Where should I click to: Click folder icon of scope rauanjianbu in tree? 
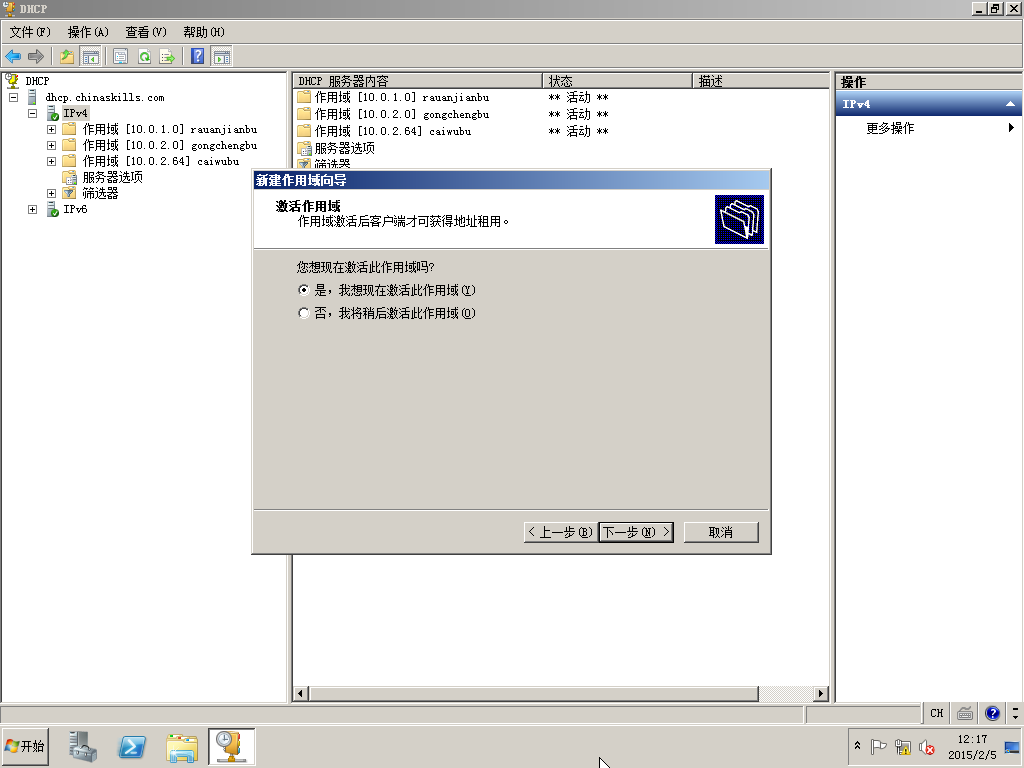coord(69,129)
